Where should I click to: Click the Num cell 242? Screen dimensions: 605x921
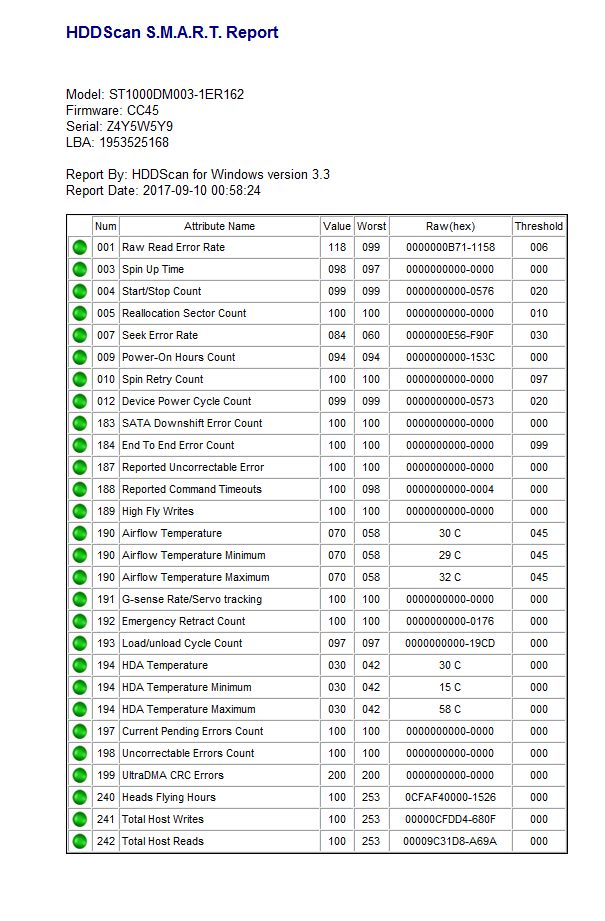pos(106,841)
